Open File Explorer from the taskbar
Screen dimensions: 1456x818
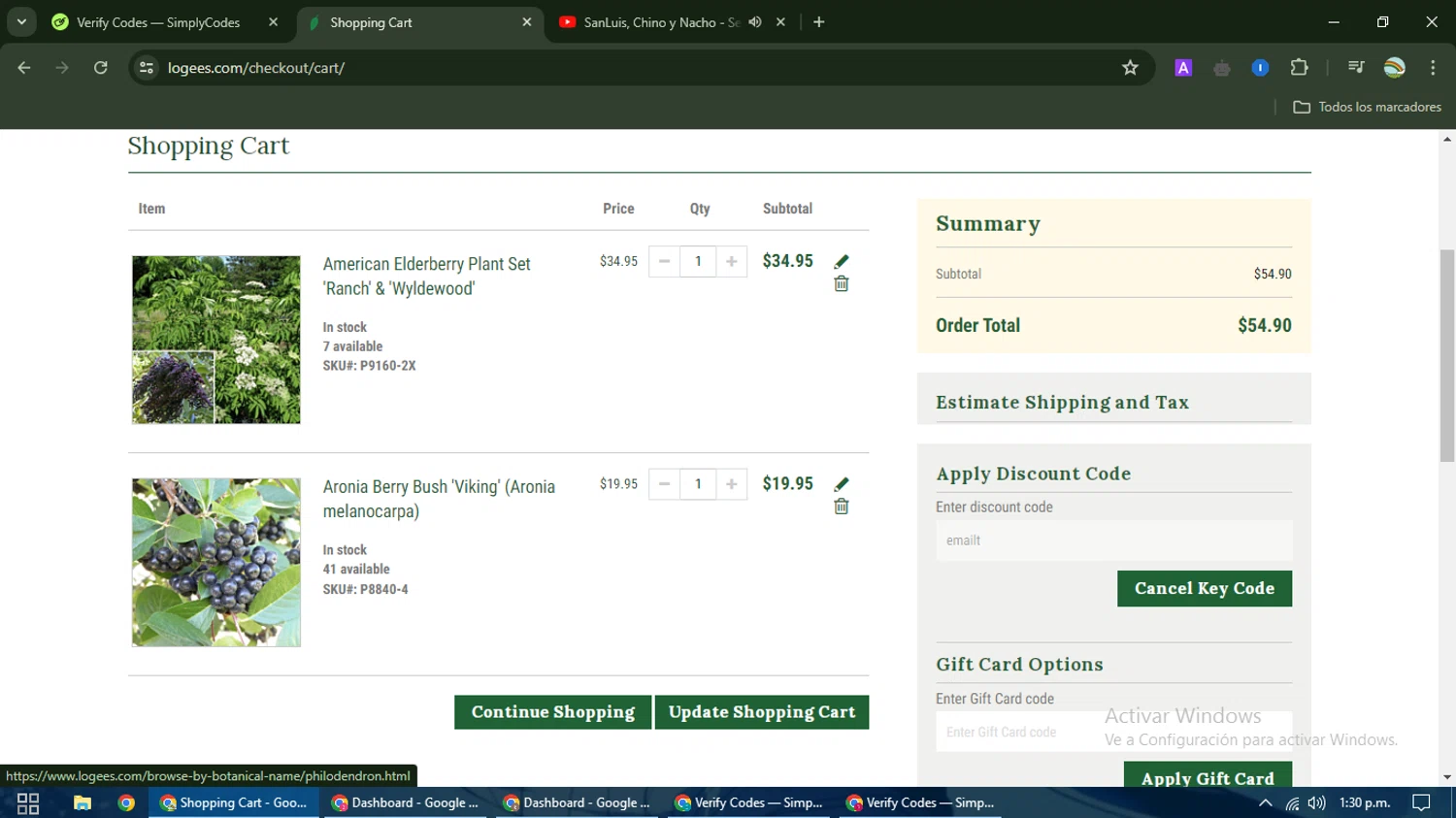click(83, 802)
